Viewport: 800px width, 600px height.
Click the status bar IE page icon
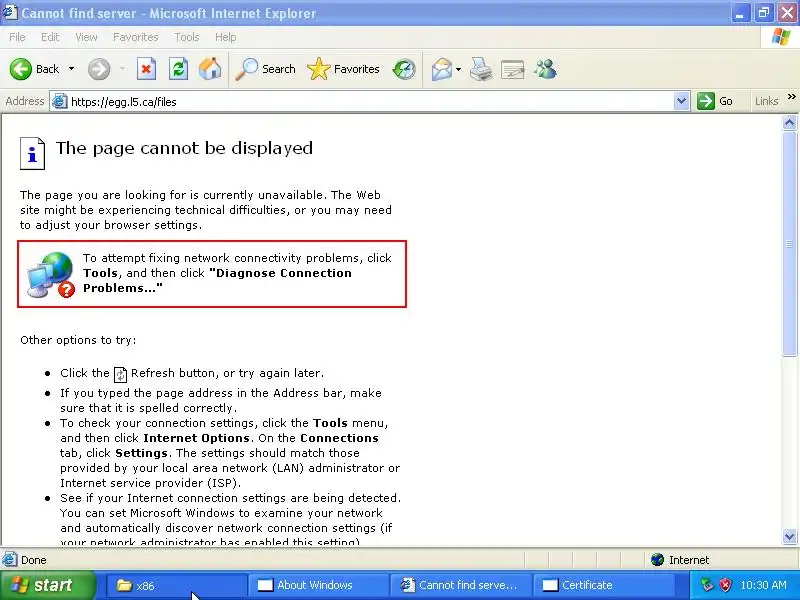[x=9, y=560]
